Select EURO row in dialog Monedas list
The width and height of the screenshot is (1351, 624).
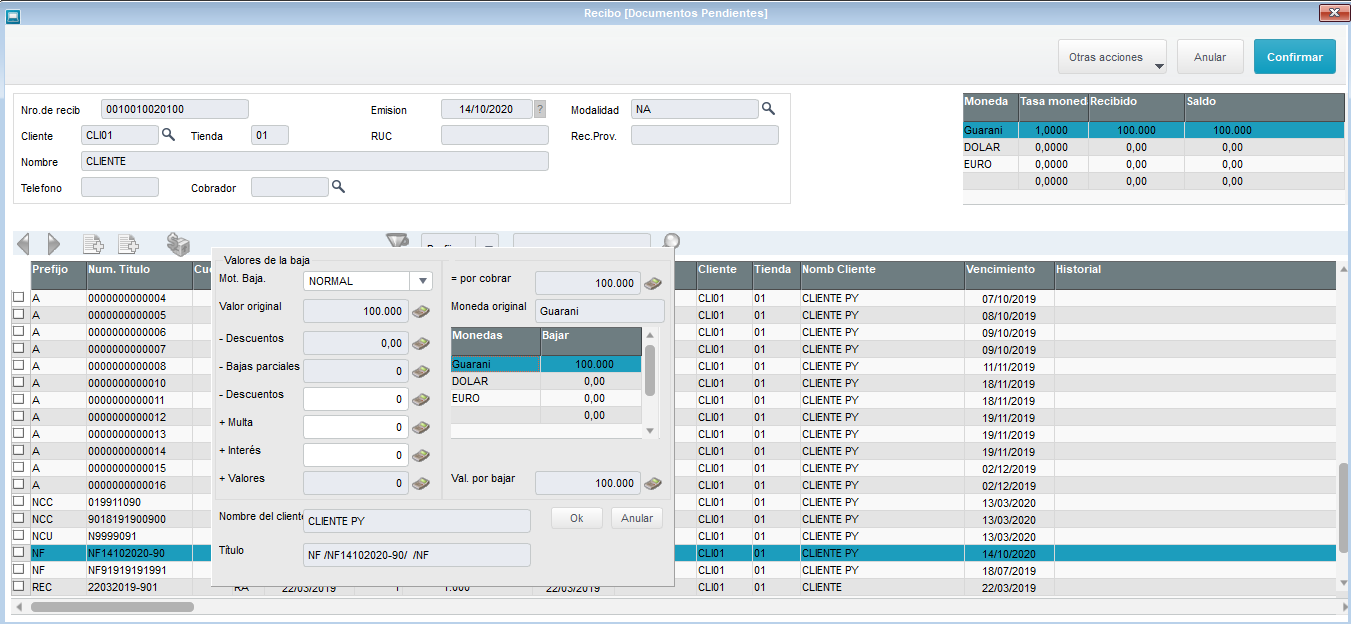[x=546, y=398]
